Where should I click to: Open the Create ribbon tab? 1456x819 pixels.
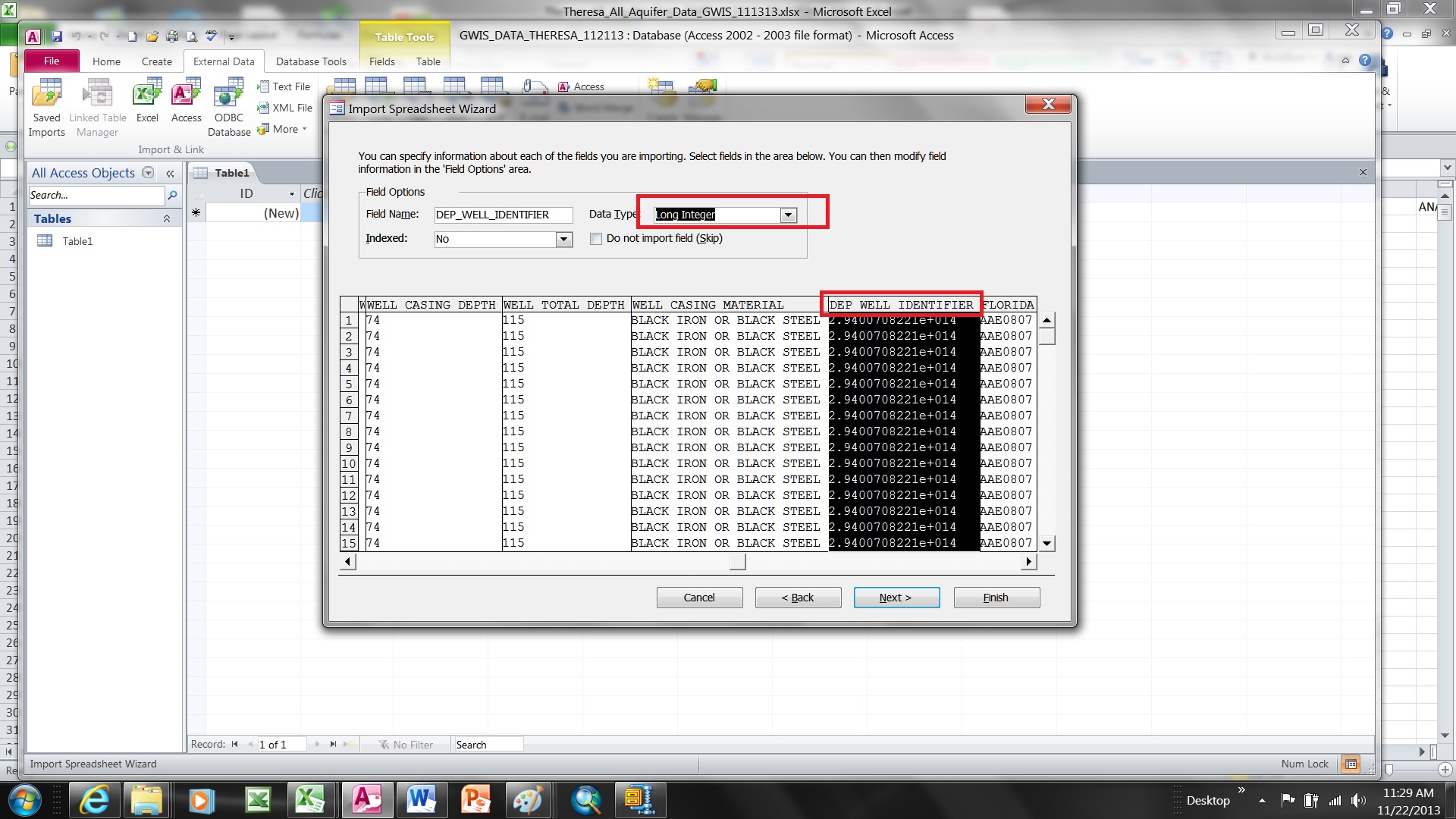156,61
